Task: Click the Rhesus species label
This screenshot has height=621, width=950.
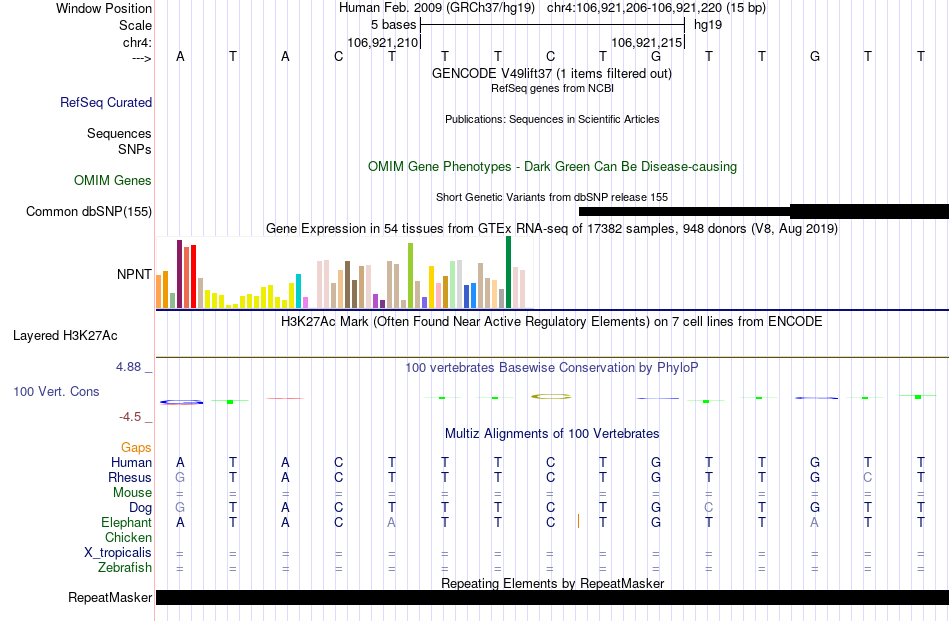Action: tap(130, 477)
